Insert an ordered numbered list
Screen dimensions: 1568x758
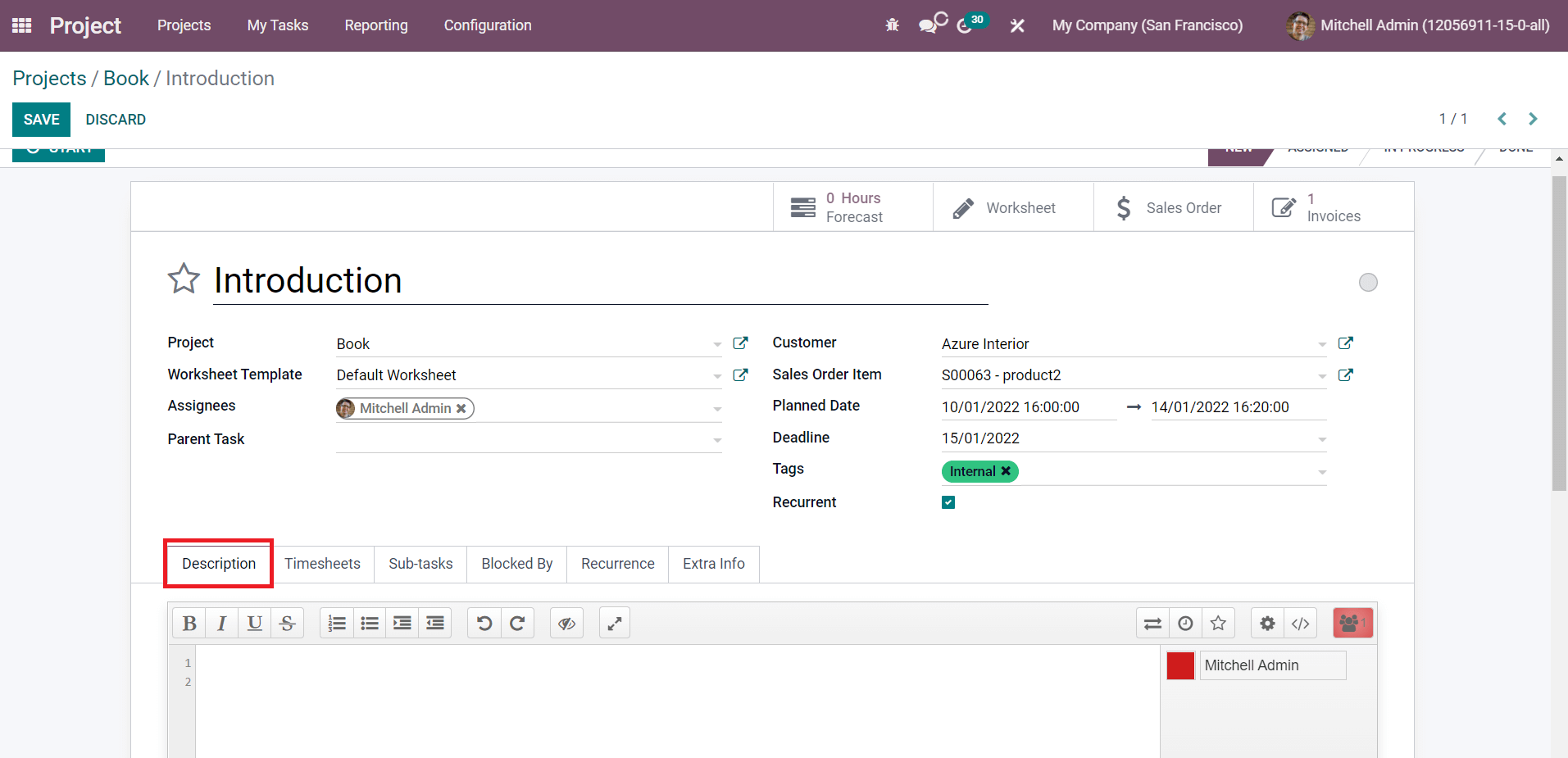click(x=337, y=624)
